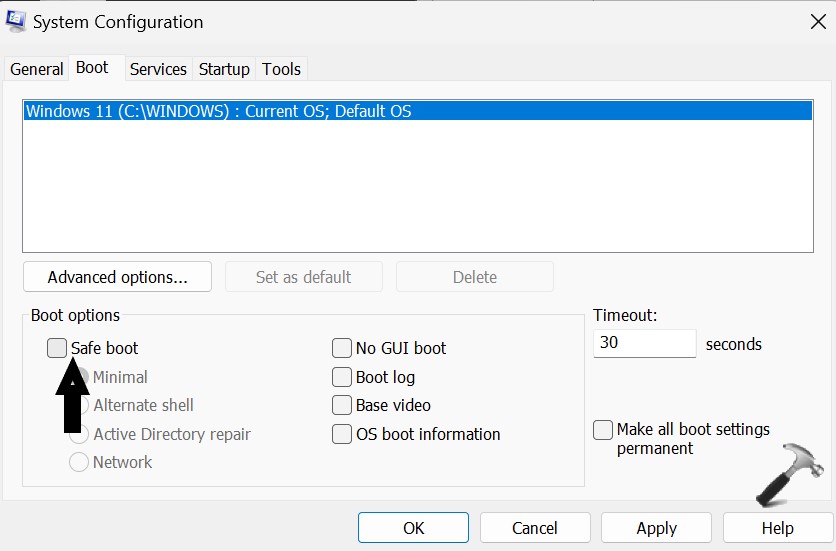Click the Timeout seconds input field
Screen dimensions: 836x551
[644, 344]
